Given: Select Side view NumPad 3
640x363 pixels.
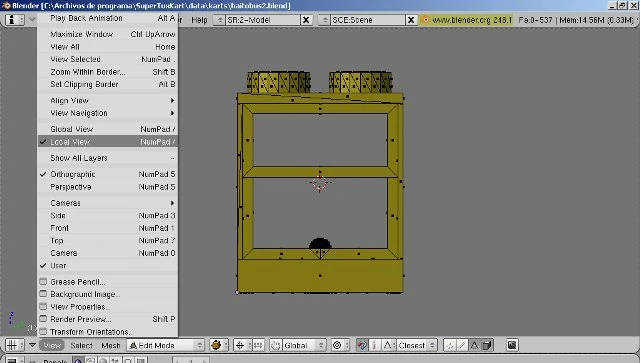Looking at the screenshot, I should pyautogui.click(x=108, y=216).
